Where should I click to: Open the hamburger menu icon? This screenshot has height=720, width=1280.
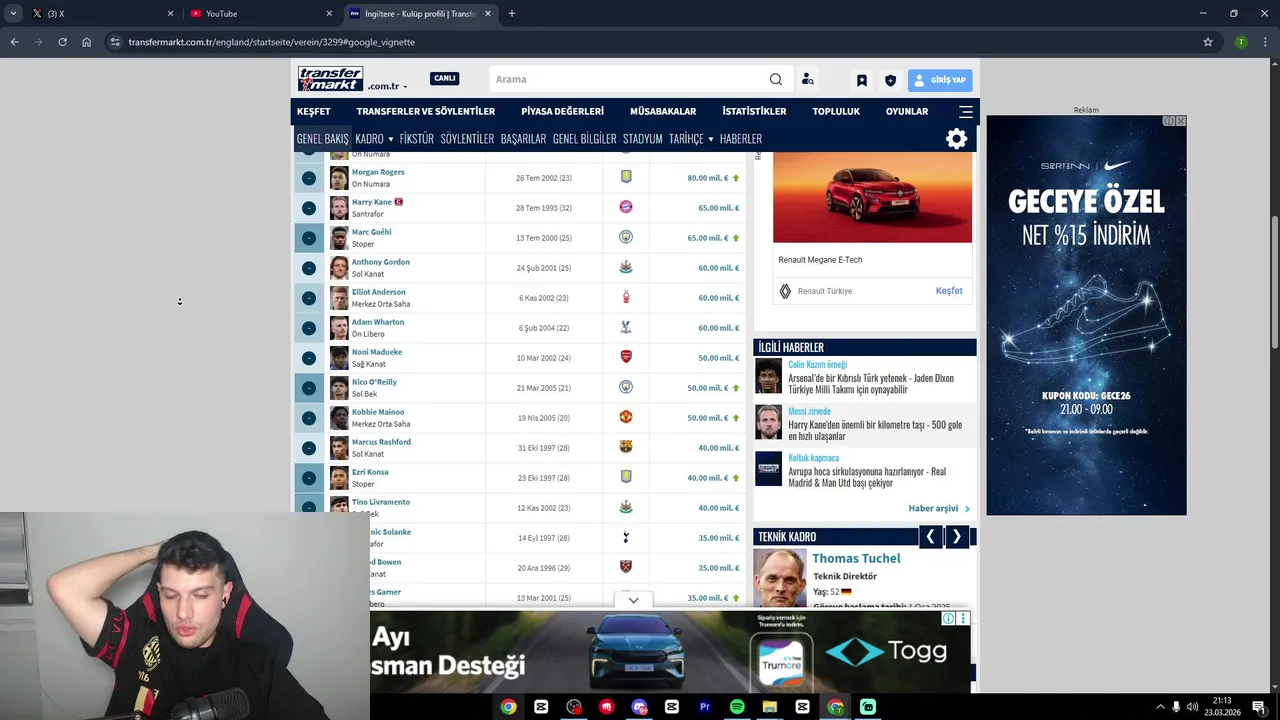[966, 112]
